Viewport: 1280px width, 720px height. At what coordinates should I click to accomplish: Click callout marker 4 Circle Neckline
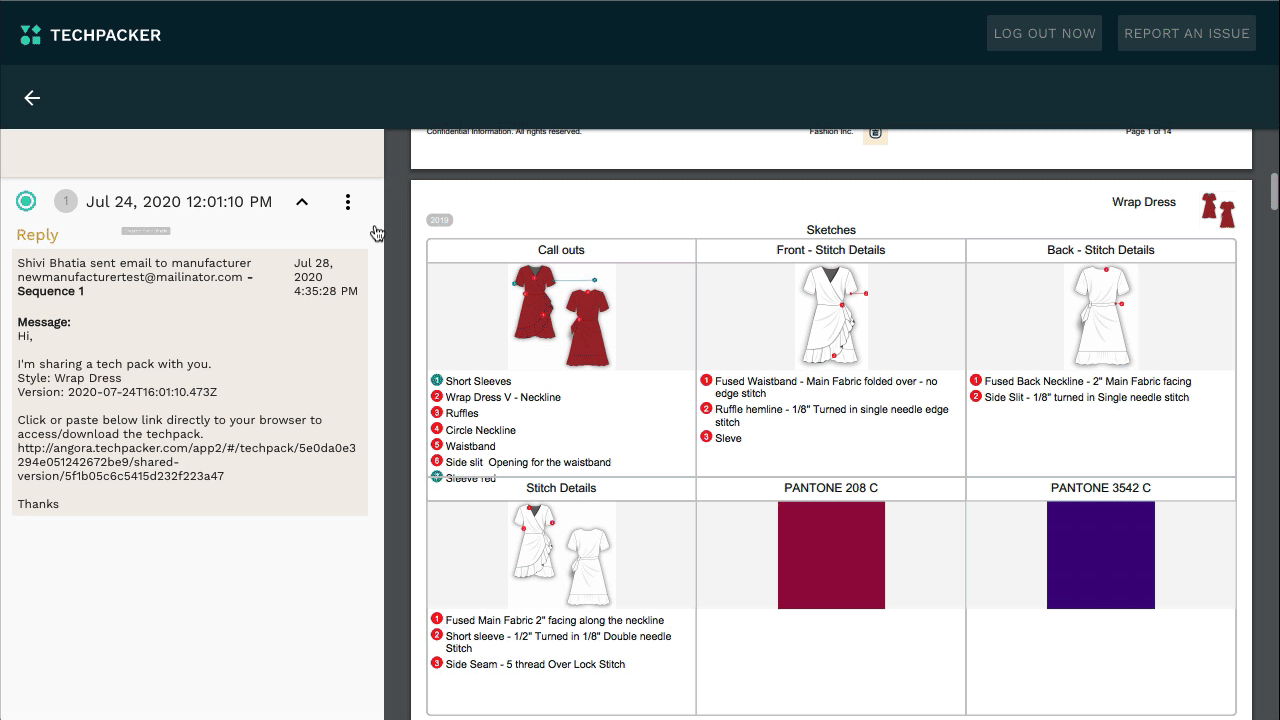[x=437, y=429]
